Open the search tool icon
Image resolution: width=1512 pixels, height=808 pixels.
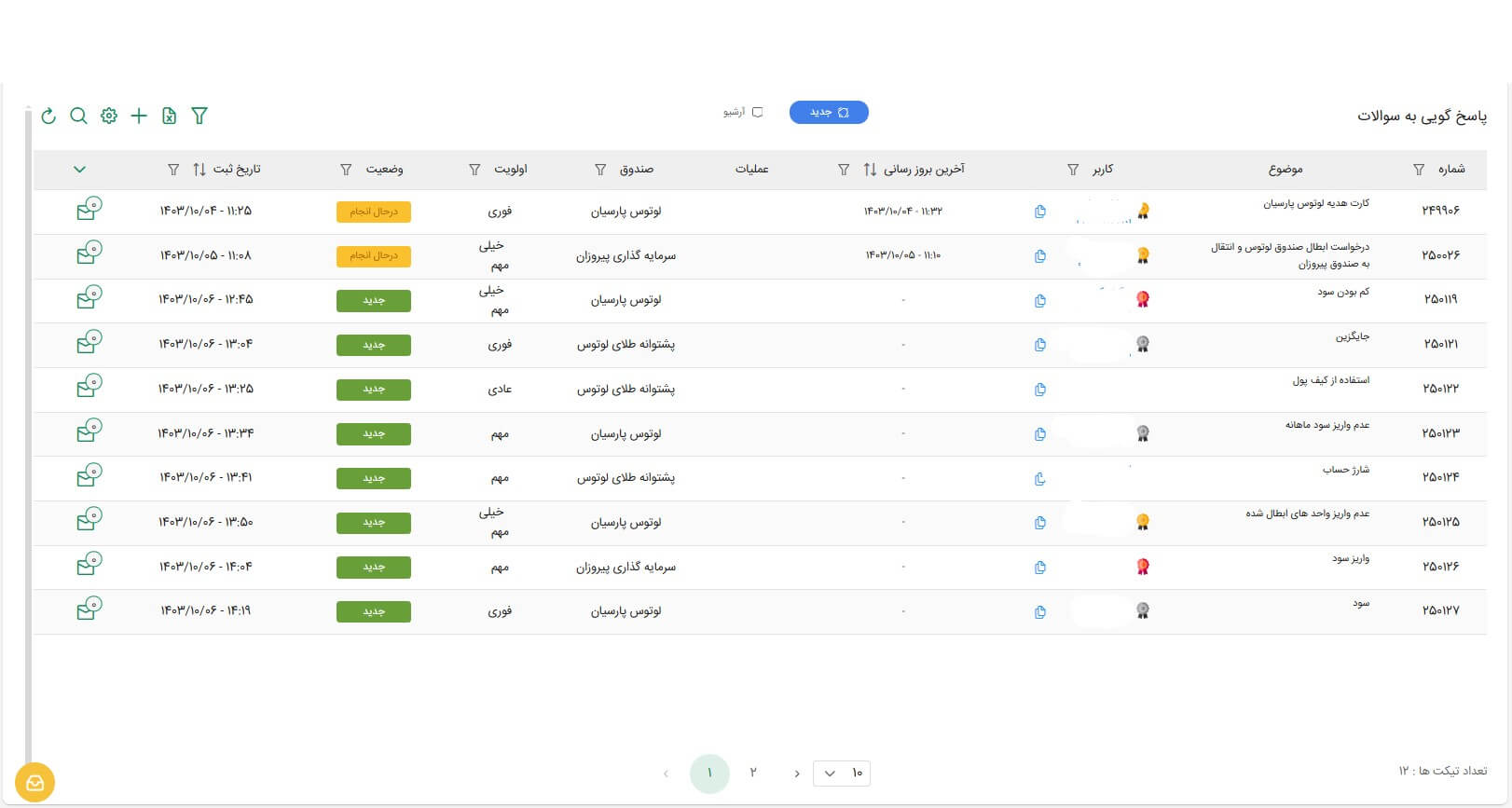79,116
